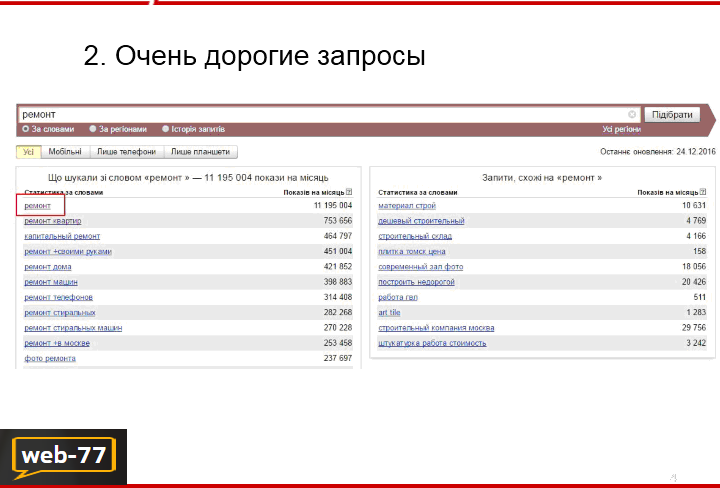This screenshot has height=488, width=720.
Task: Switch to the 'Лише планшети' tab
Action: (201, 152)
